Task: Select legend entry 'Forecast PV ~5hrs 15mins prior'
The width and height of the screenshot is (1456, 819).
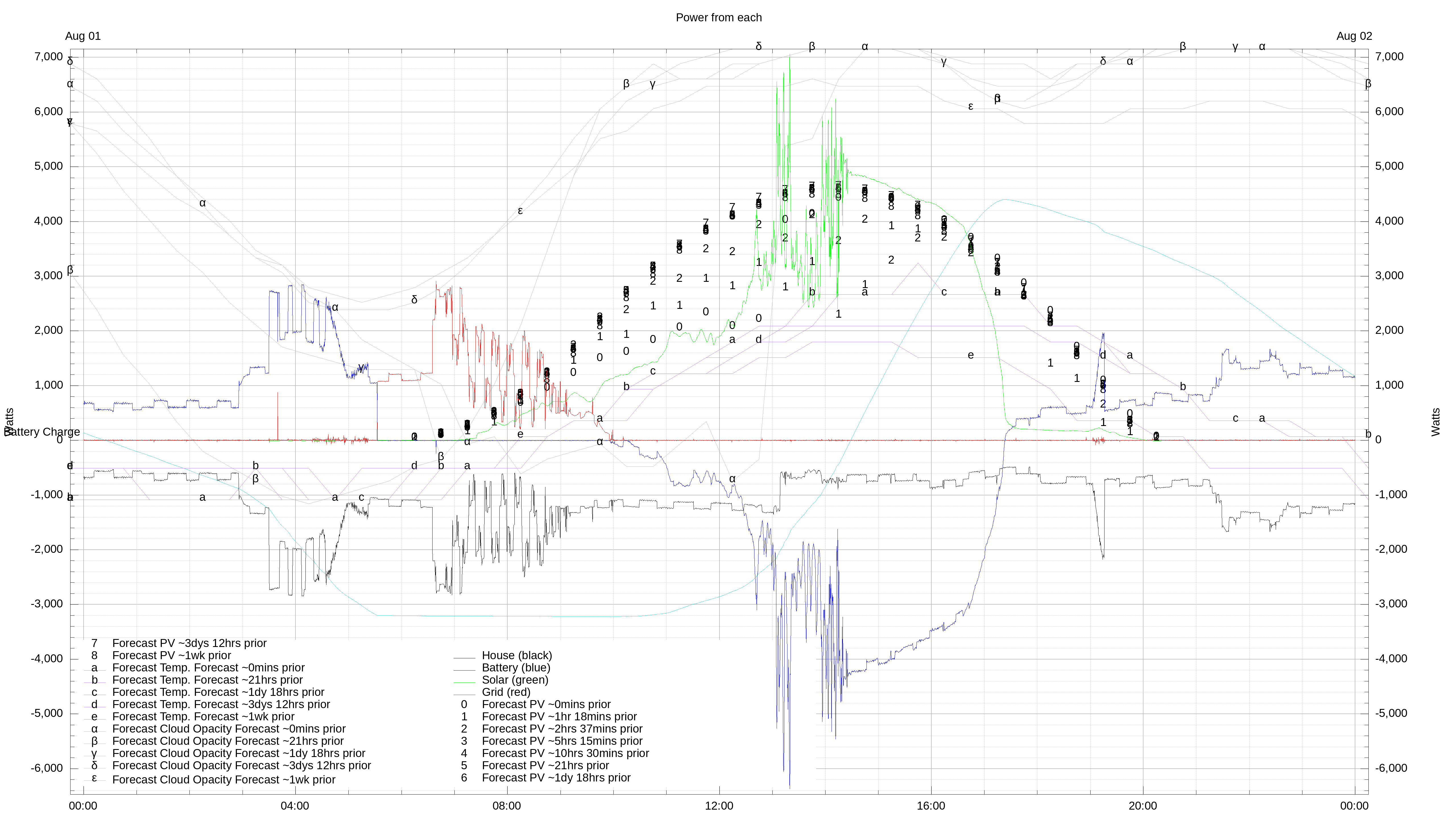Action: (562, 741)
